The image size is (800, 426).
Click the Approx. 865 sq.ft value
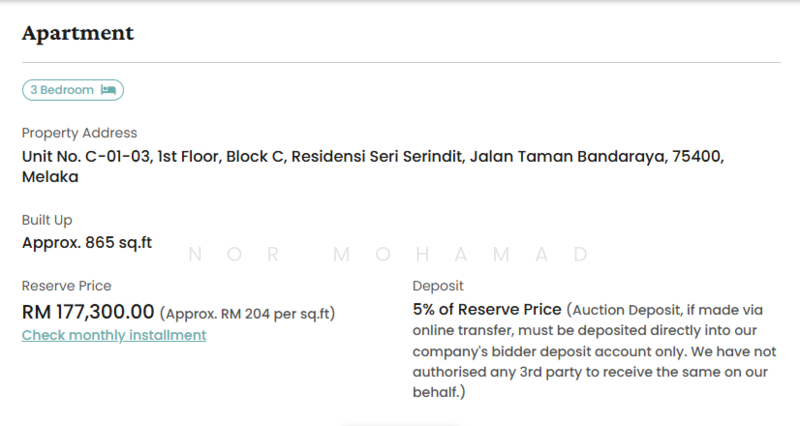tap(87, 241)
